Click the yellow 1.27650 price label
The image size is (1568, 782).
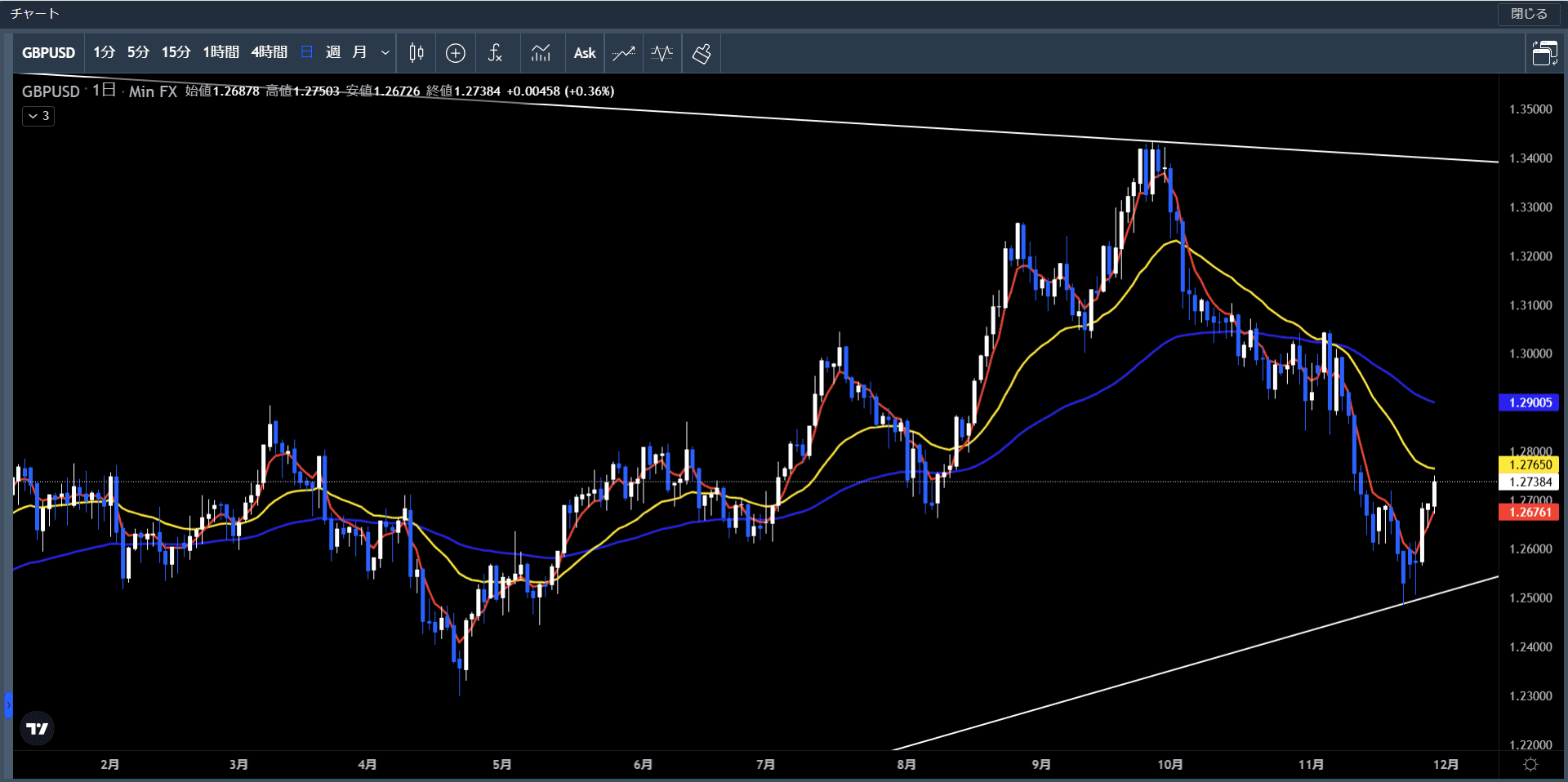1530,464
